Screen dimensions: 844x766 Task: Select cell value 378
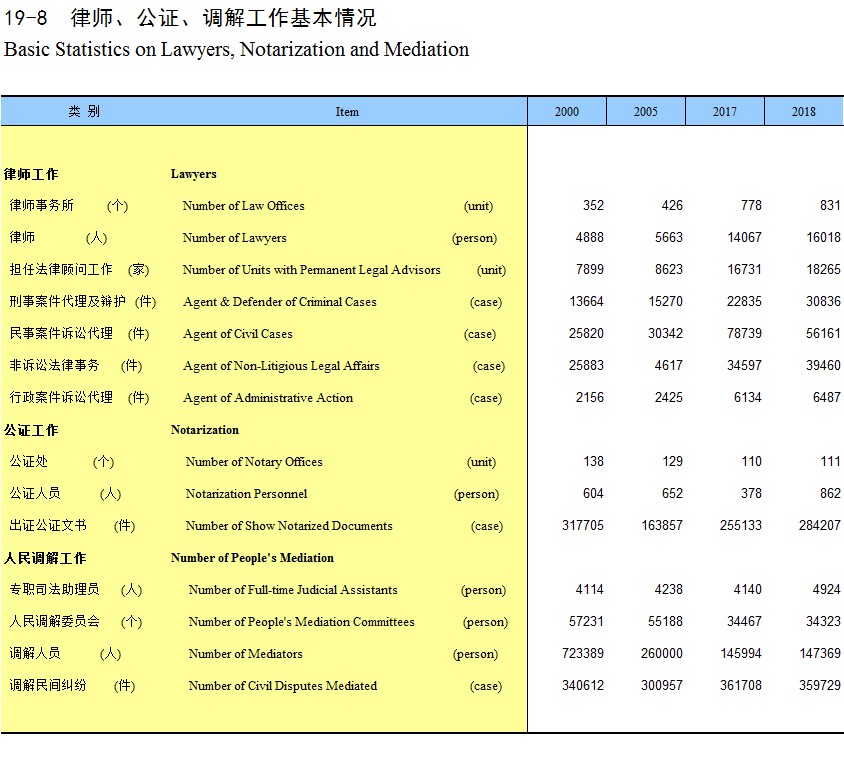pos(751,493)
